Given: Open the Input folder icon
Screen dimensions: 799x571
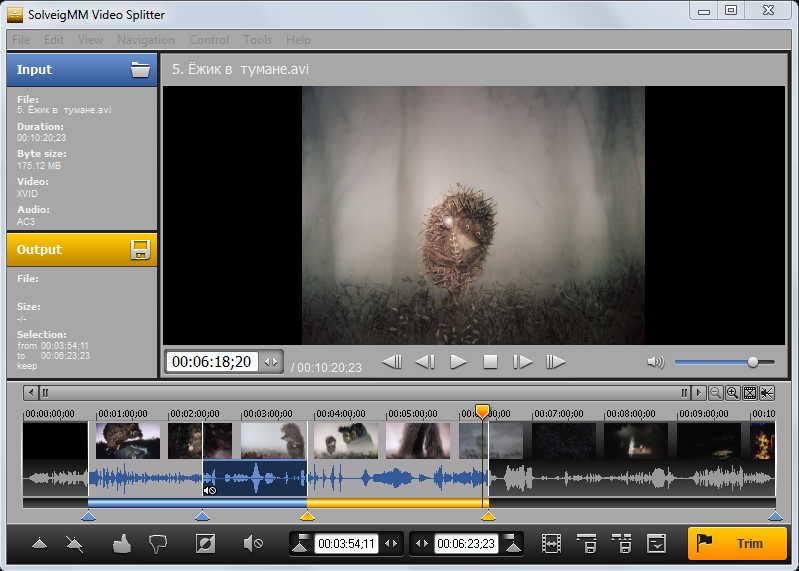Looking at the screenshot, I should click(x=140, y=70).
